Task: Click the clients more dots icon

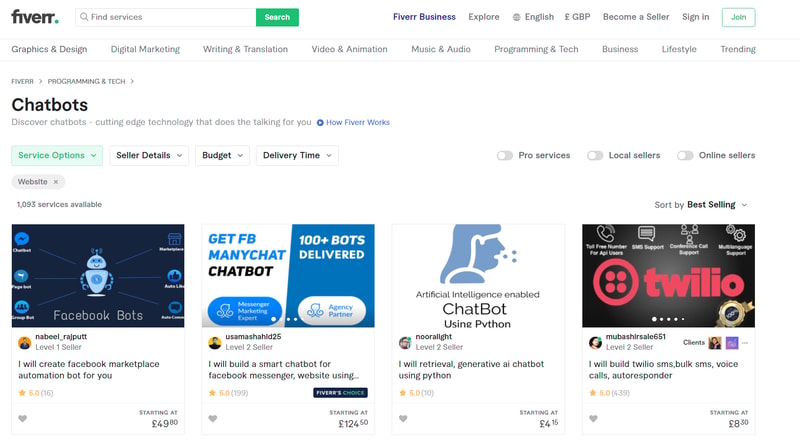Action: [745, 343]
